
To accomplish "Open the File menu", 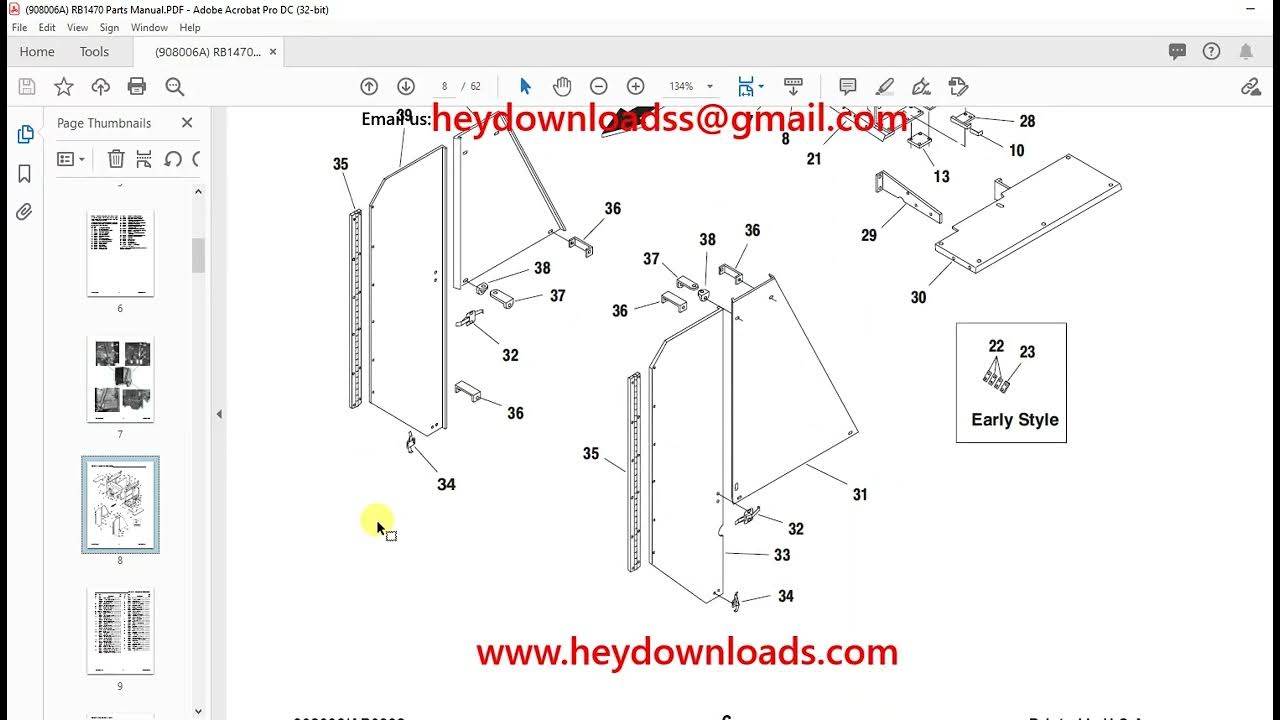I will pyautogui.click(x=19, y=28).
